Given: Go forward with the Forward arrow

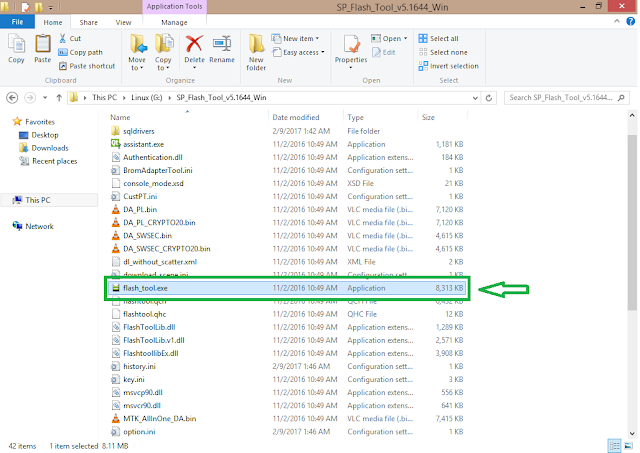Looking at the screenshot, I should (30, 98).
